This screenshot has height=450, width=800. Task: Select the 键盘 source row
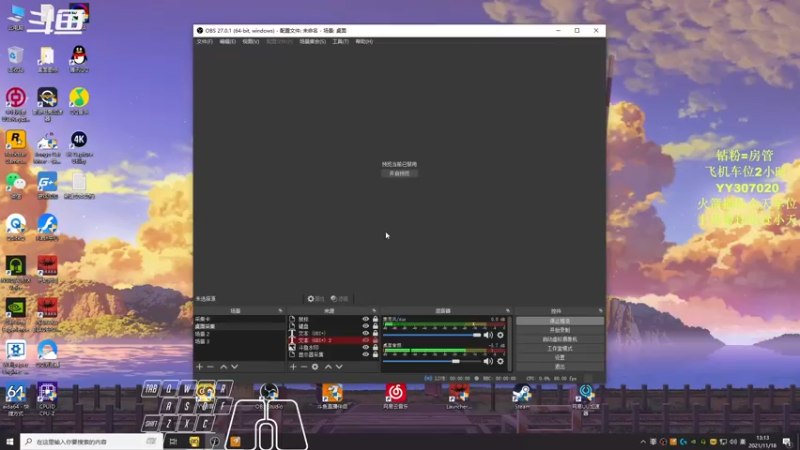[x=334, y=326]
